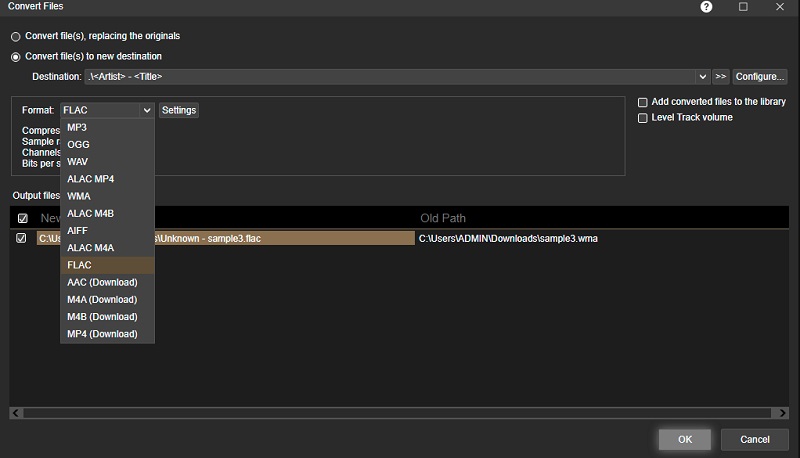Click the Old Path column header
The width and height of the screenshot is (800, 458).
pos(442,218)
